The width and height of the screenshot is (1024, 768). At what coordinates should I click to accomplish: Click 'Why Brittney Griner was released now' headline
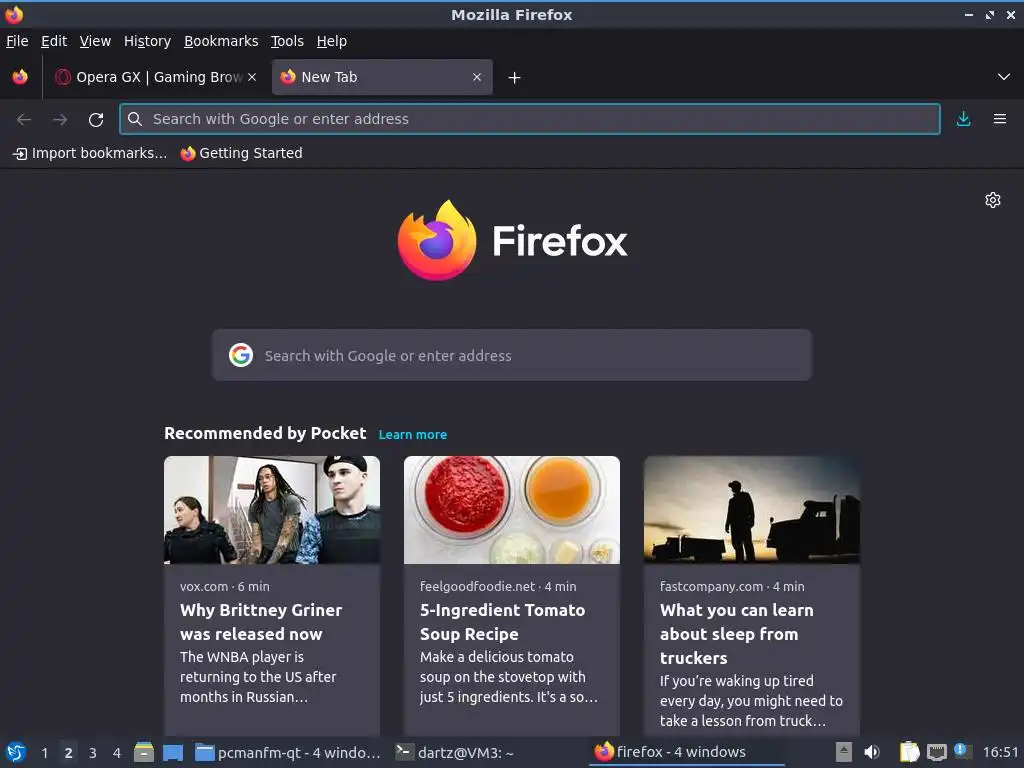click(261, 622)
